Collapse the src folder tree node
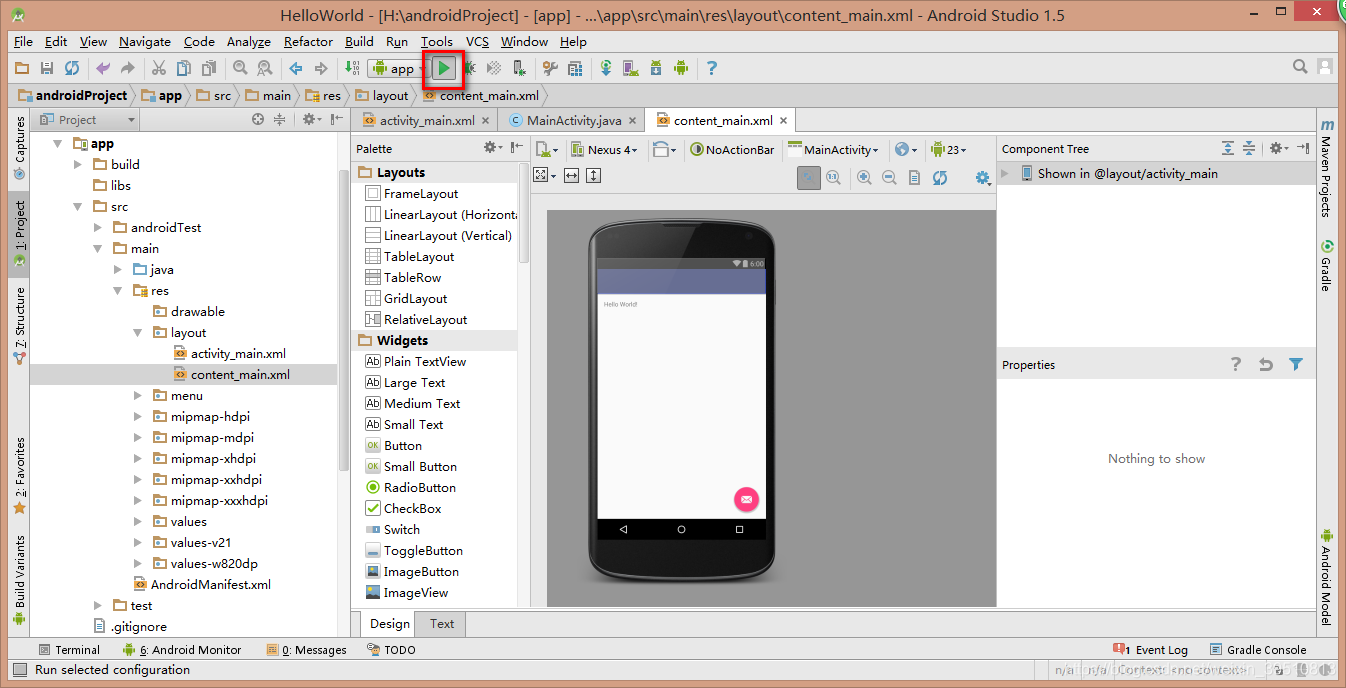 click(x=78, y=207)
